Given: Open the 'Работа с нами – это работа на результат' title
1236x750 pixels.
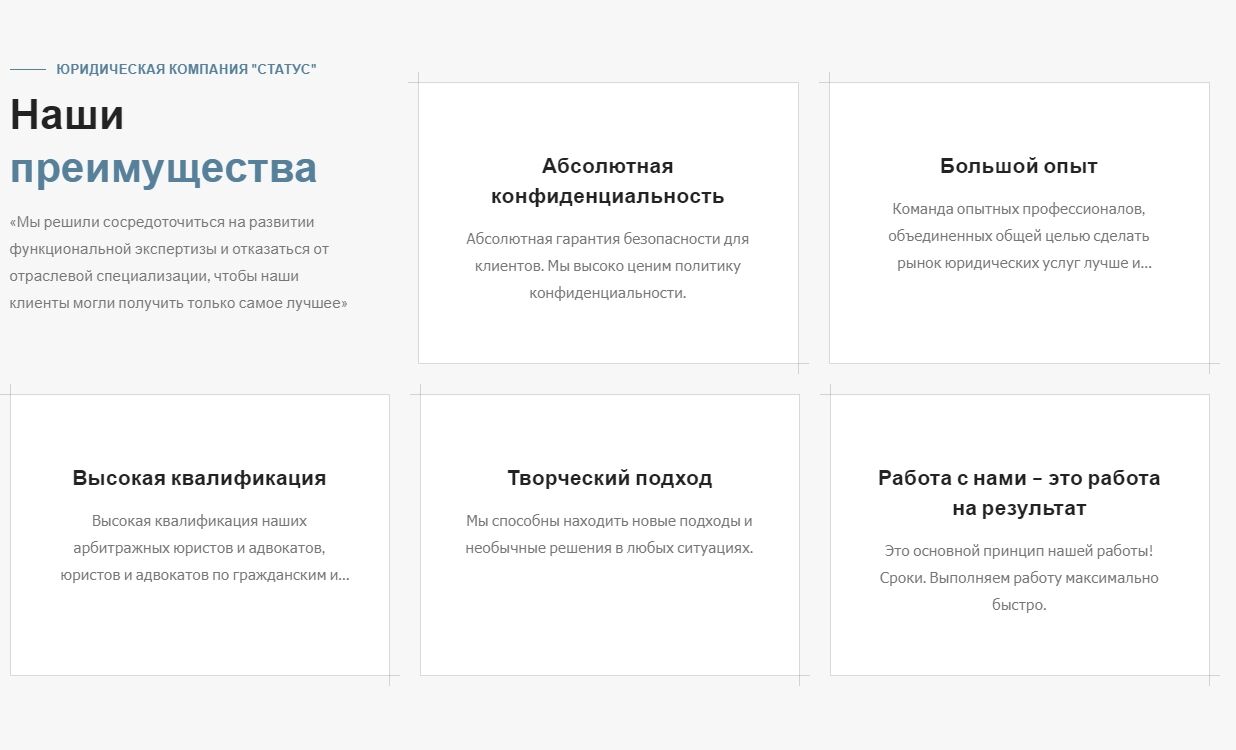Looking at the screenshot, I should 1019,493.
